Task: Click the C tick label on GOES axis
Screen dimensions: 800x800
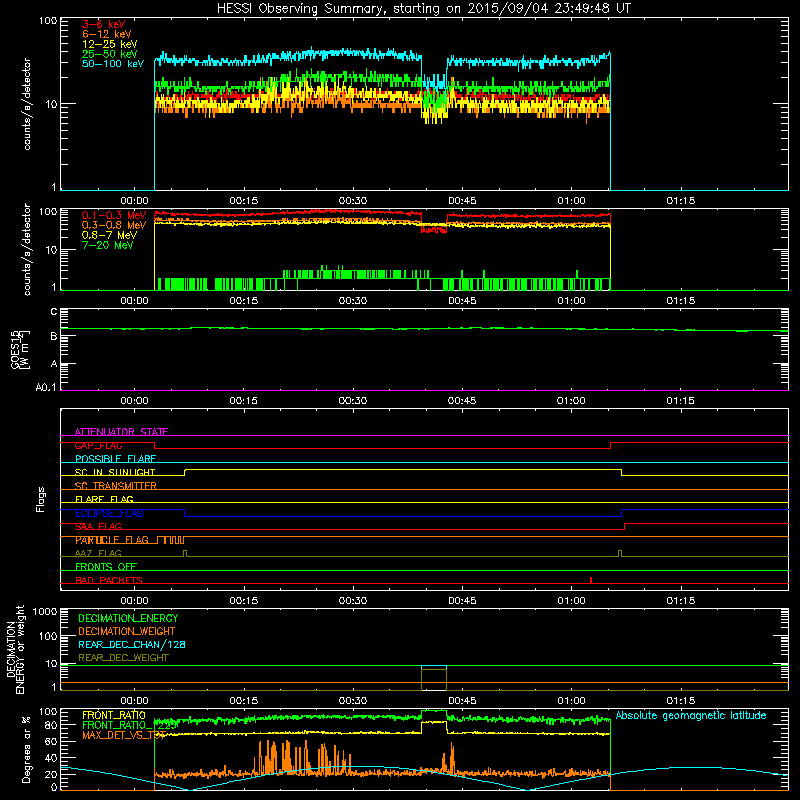Action: click(x=54, y=311)
